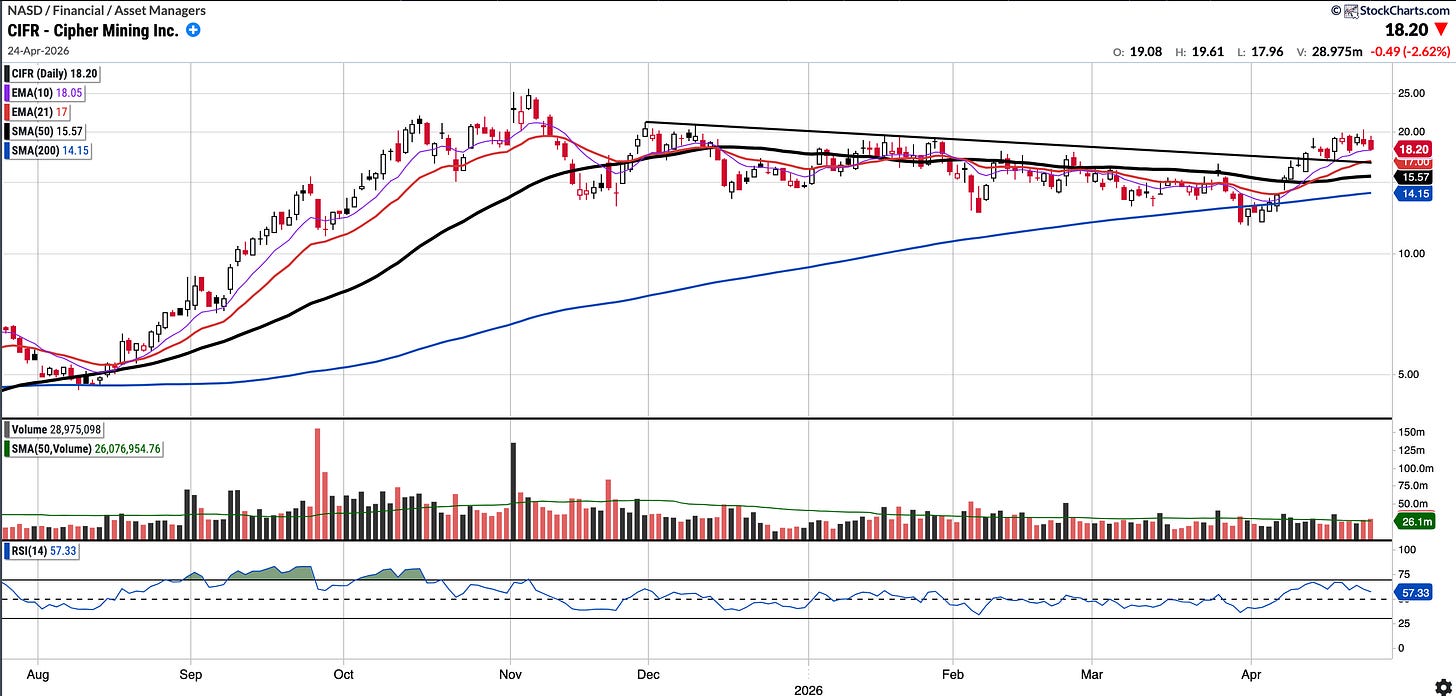Click the blue plus icon beside Cipher Mining Inc.

click(x=193, y=30)
